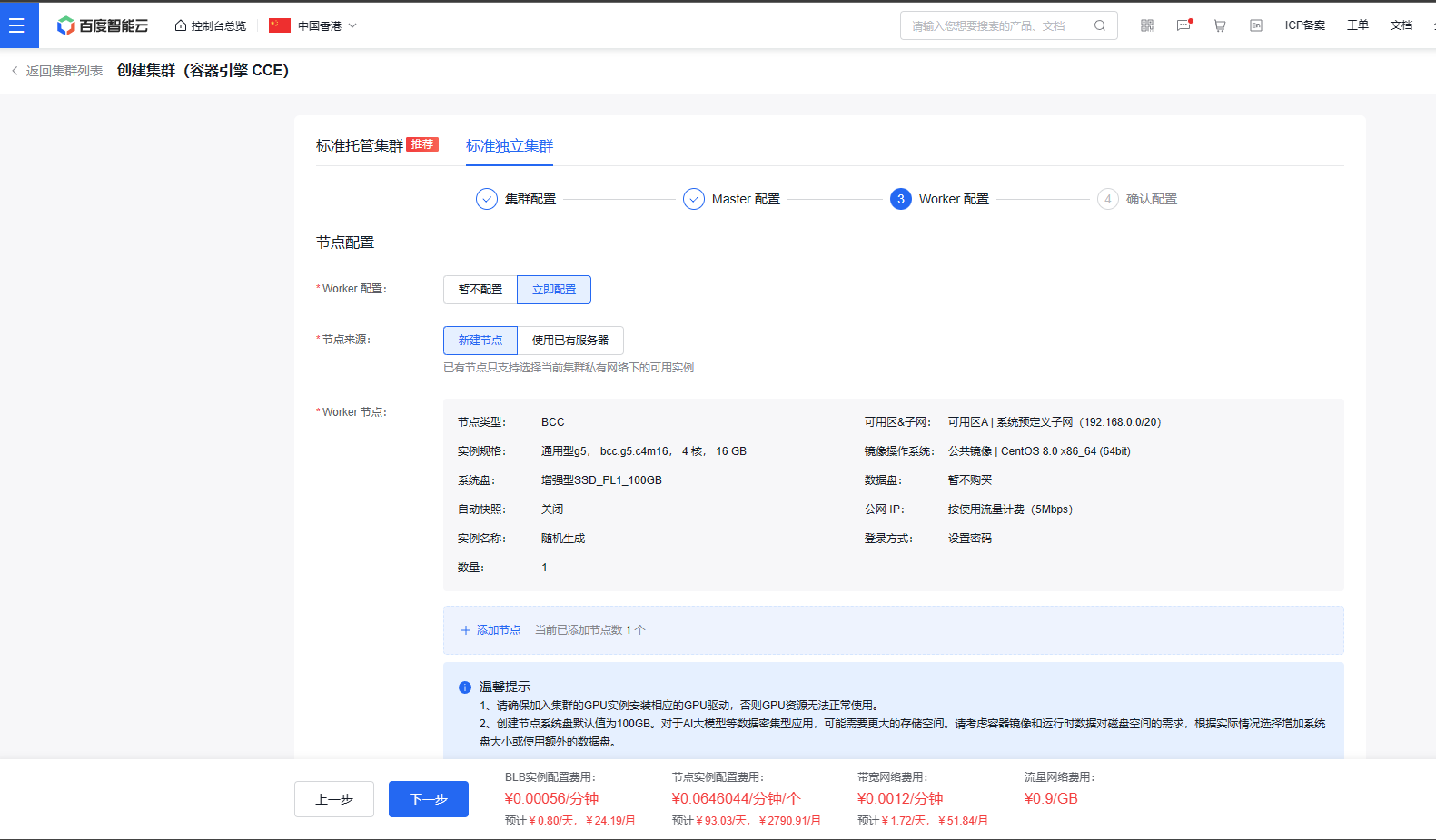The width and height of the screenshot is (1436, 840).
Task: Click the Baidu AI Cloud logo
Action: [103, 25]
